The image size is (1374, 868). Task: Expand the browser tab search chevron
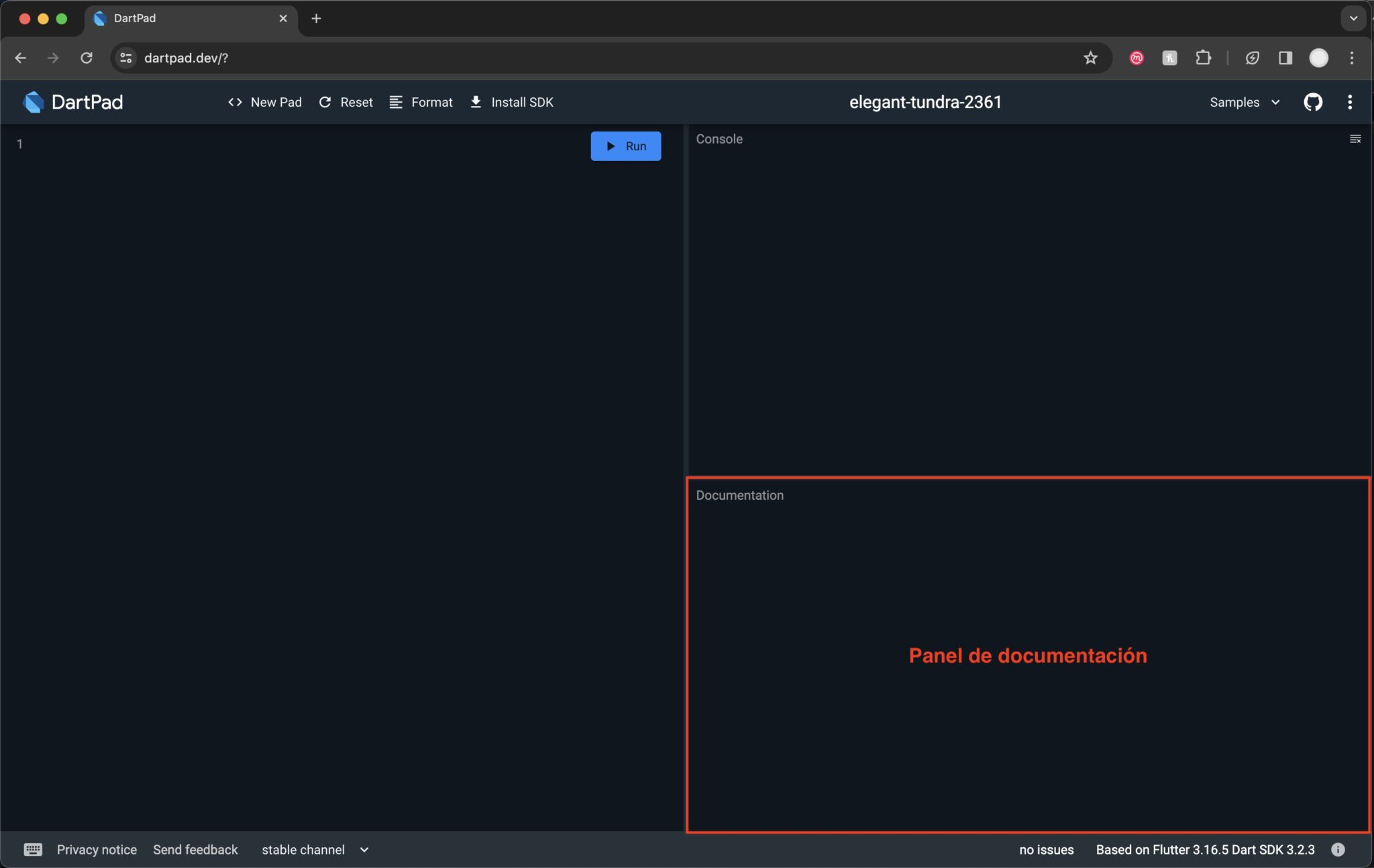point(1353,18)
